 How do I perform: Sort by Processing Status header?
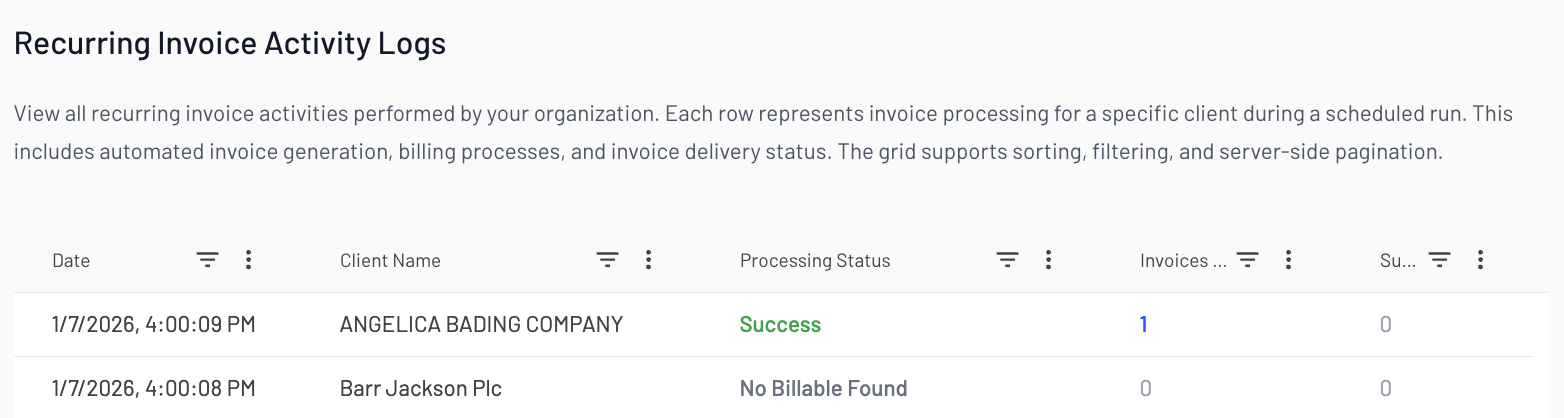[814, 261]
